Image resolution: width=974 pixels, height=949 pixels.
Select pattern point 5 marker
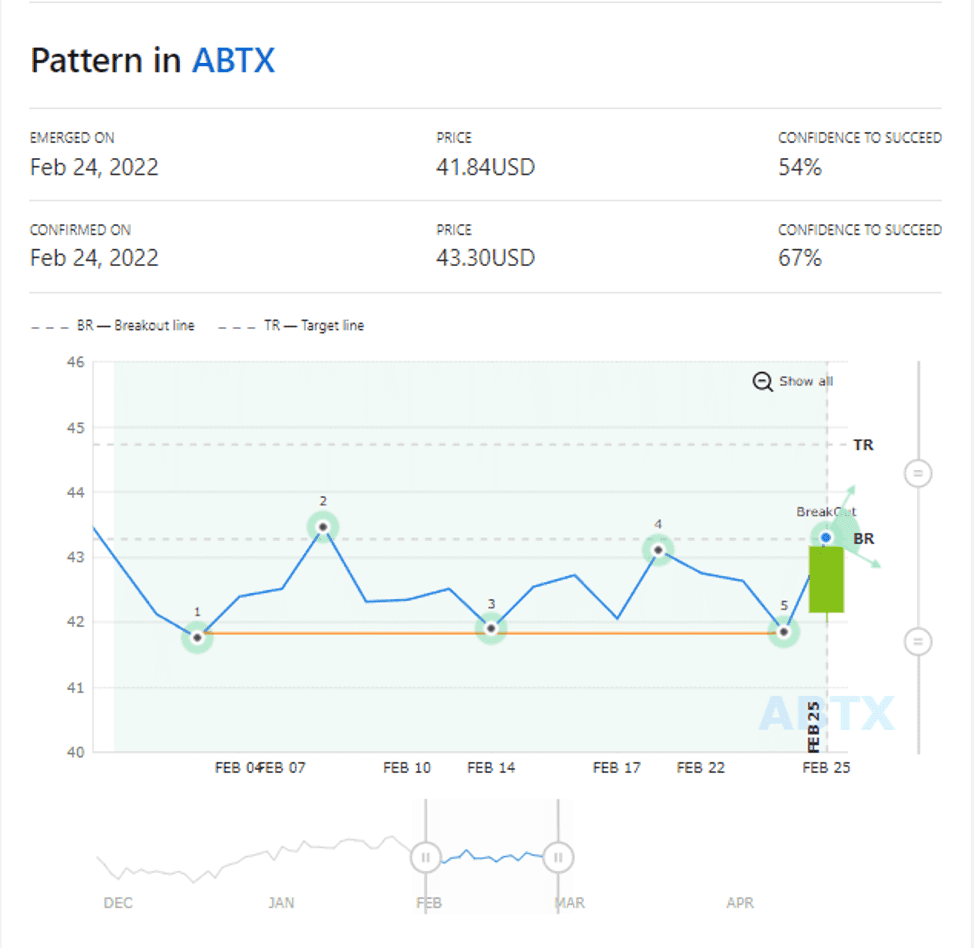tap(784, 632)
